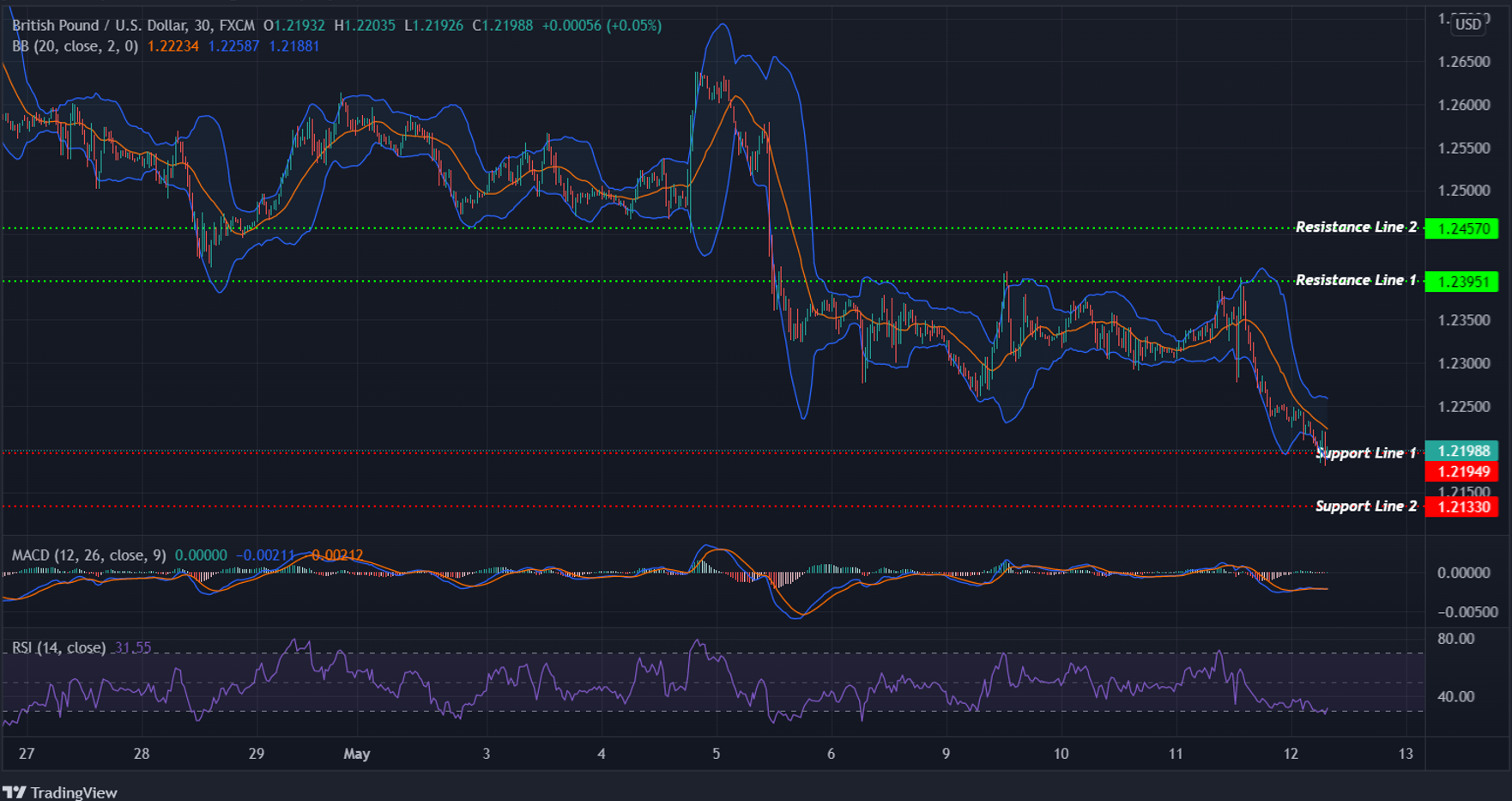Click the red last price label 1.21949
Screen dimensions: 1512x801
pos(1462,471)
